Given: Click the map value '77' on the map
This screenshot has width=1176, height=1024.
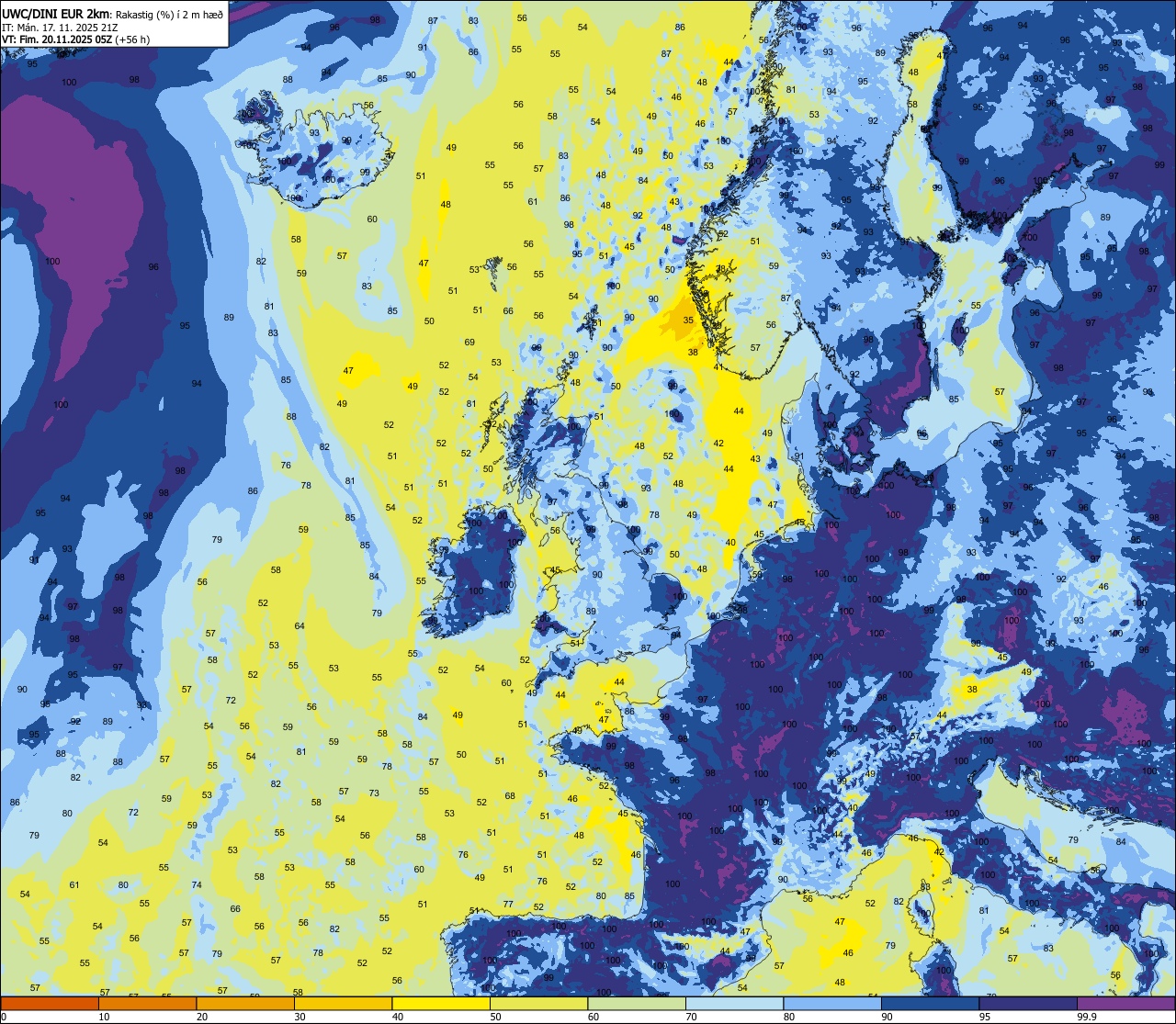Looking at the screenshot, I should tap(508, 905).
